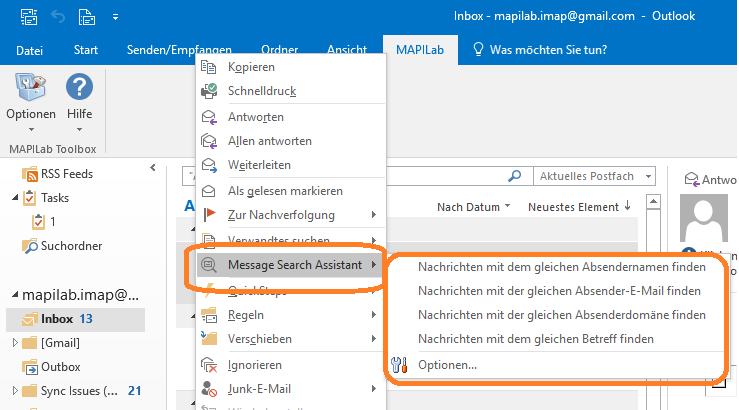Image resolution: width=739 pixels, height=410 pixels.
Task: Switch to the Ansicht tab
Action: tap(347, 50)
